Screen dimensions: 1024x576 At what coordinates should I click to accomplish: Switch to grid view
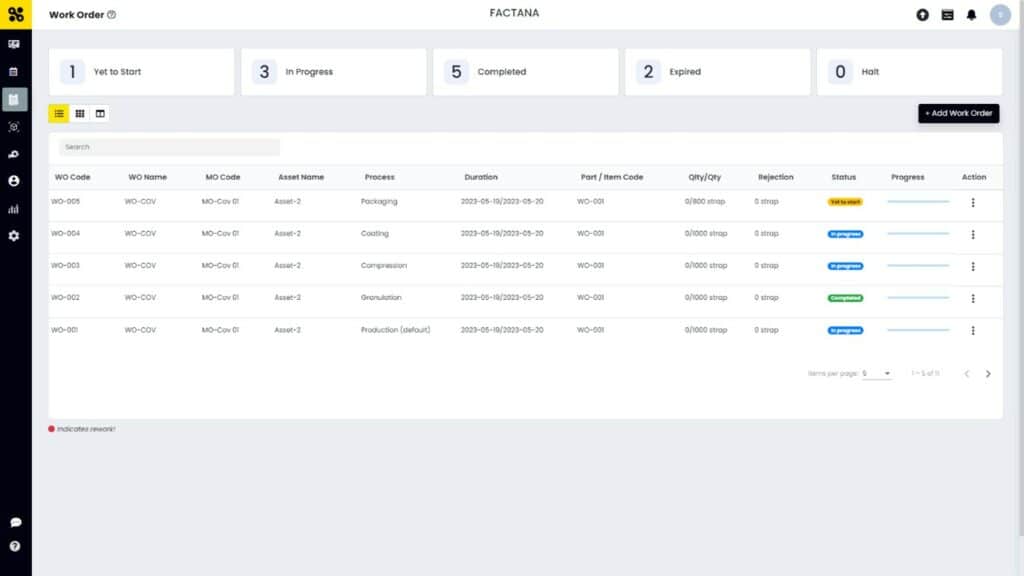(80, 114)
